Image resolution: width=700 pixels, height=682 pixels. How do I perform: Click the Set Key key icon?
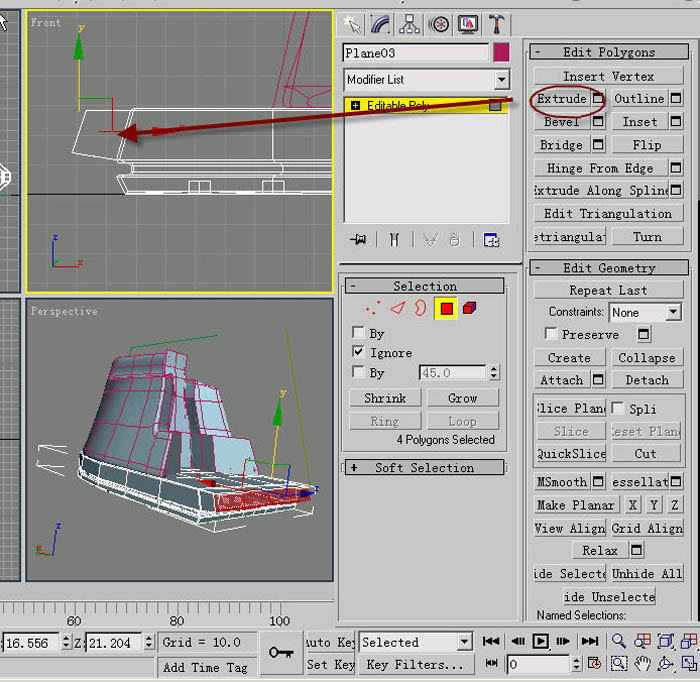pyautogui.click(x=281, y=653)
